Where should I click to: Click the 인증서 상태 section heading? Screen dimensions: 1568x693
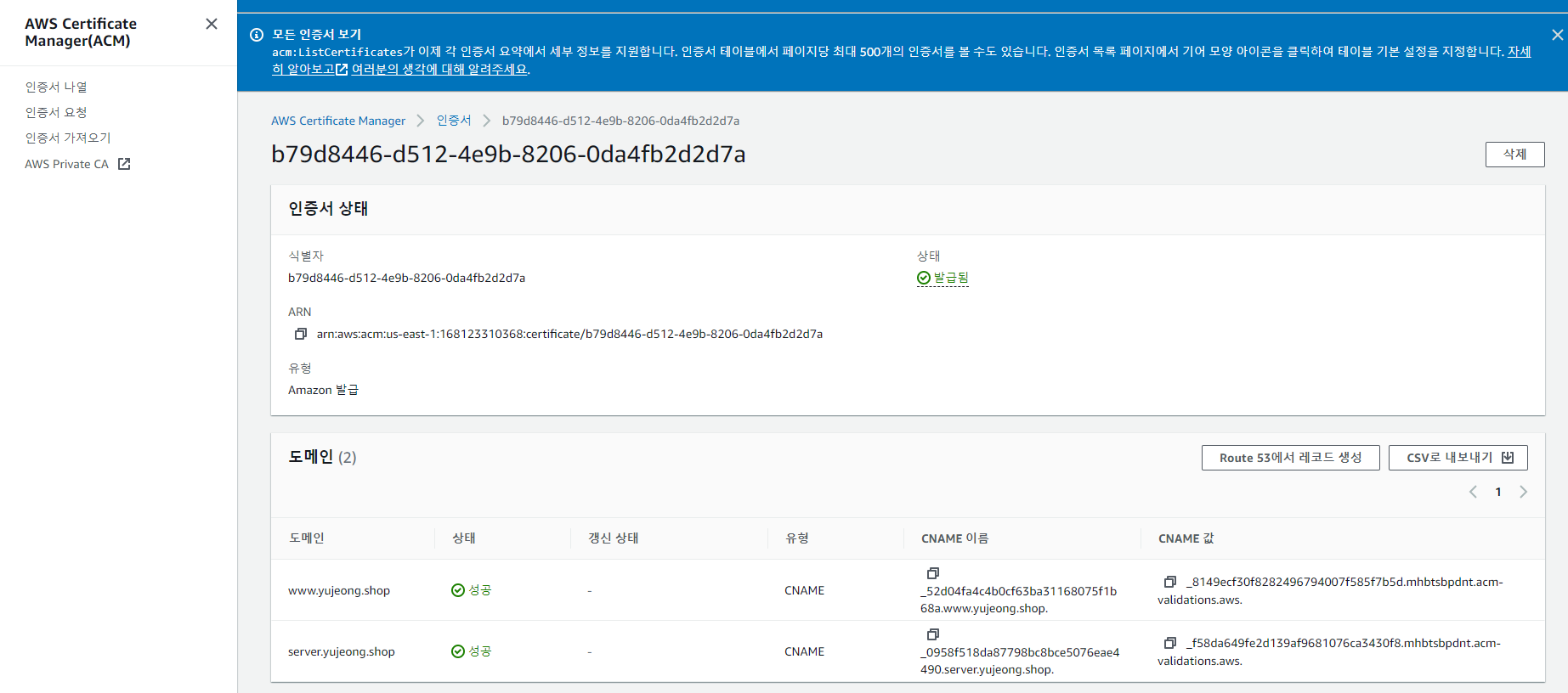tap(328, 208)
